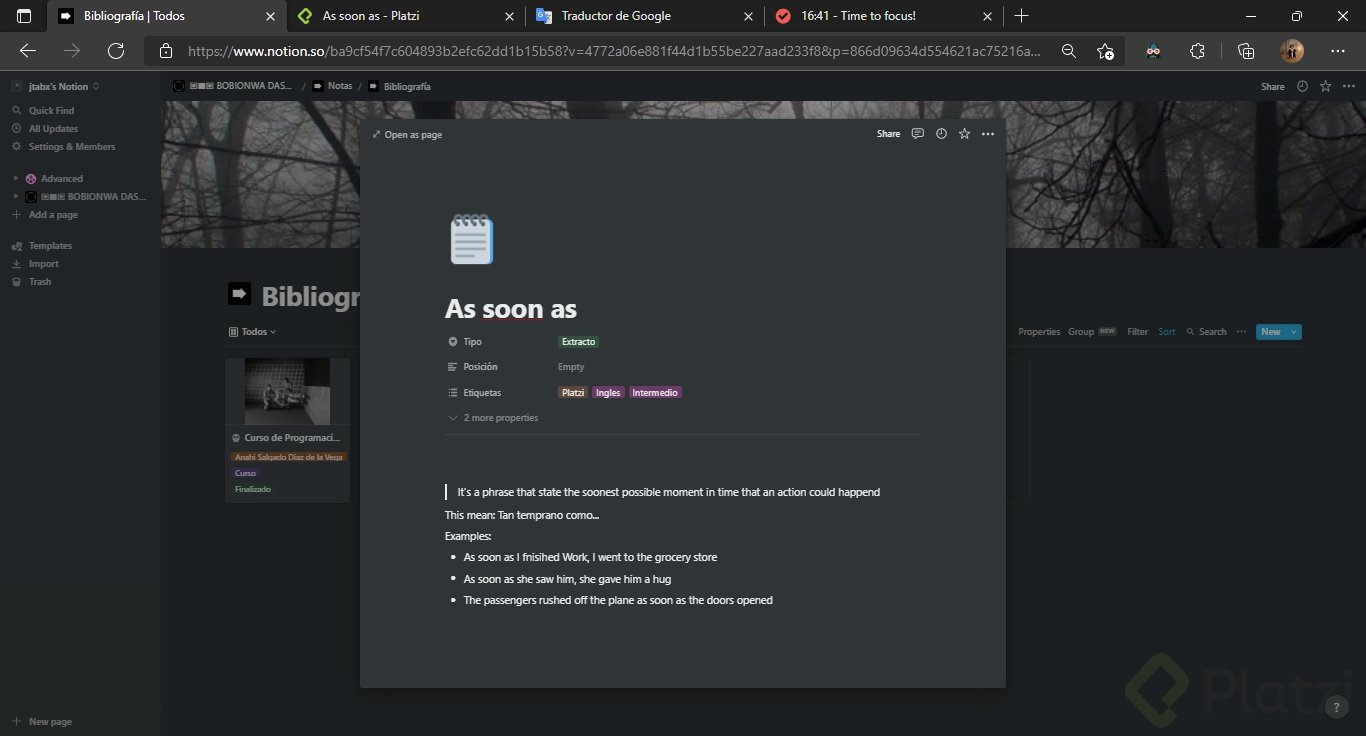The image size is (1366, 736).
Task: Reload the page with refresh icon
Action: [x=115, y=51]
